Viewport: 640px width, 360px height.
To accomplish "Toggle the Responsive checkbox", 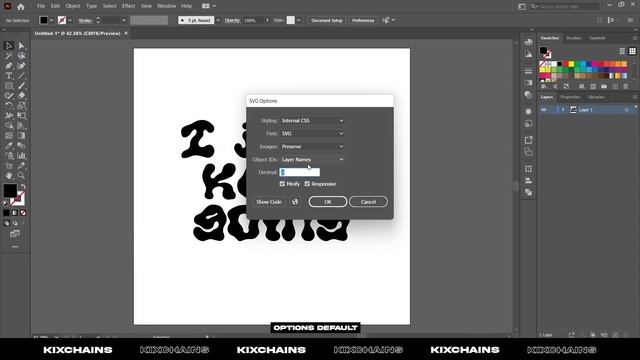I will (x=307, y=184).
